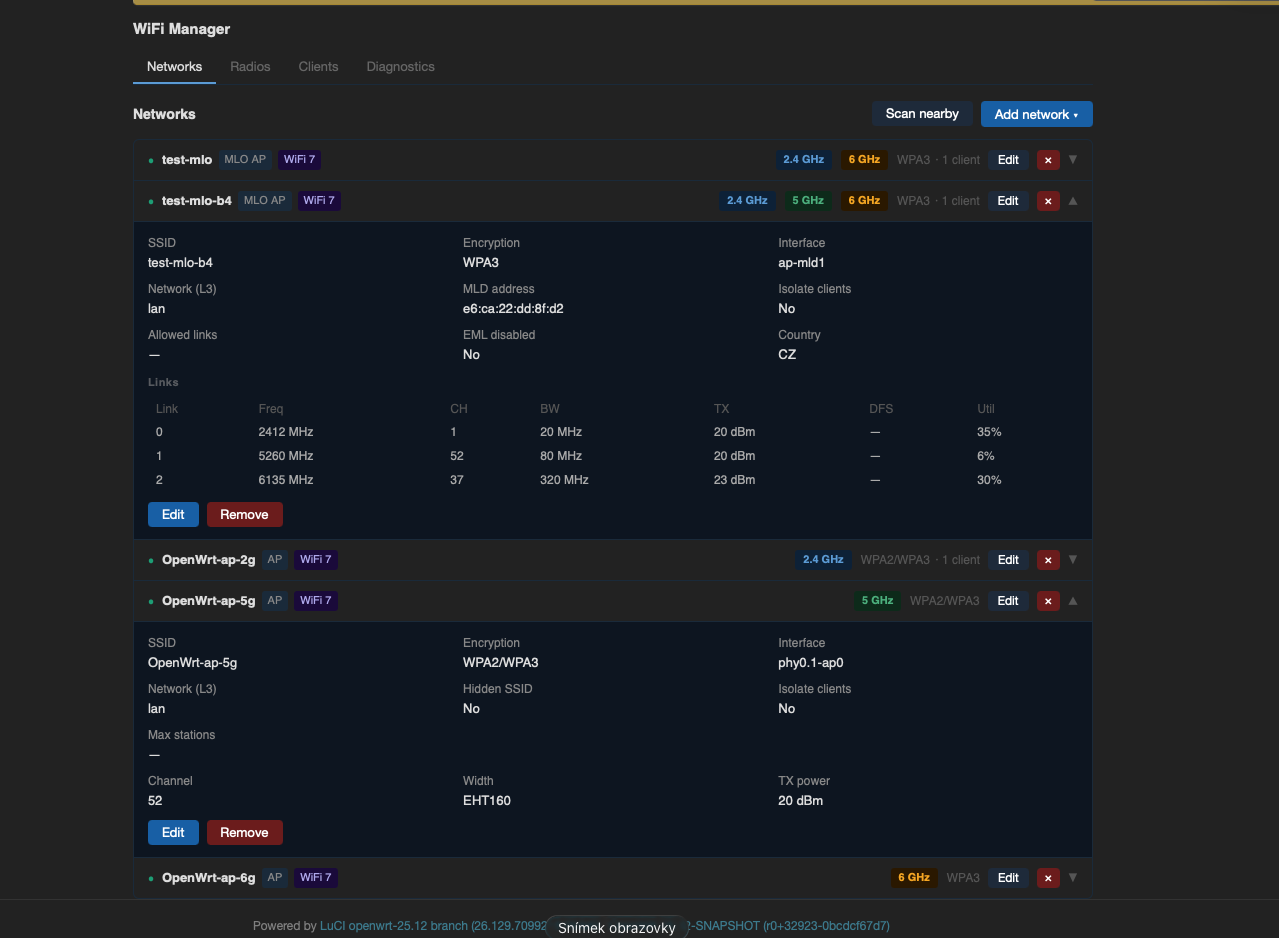The image size is (1279, 938).
Task: Click the 23 dBm TX cell
Action: (734, 480)
